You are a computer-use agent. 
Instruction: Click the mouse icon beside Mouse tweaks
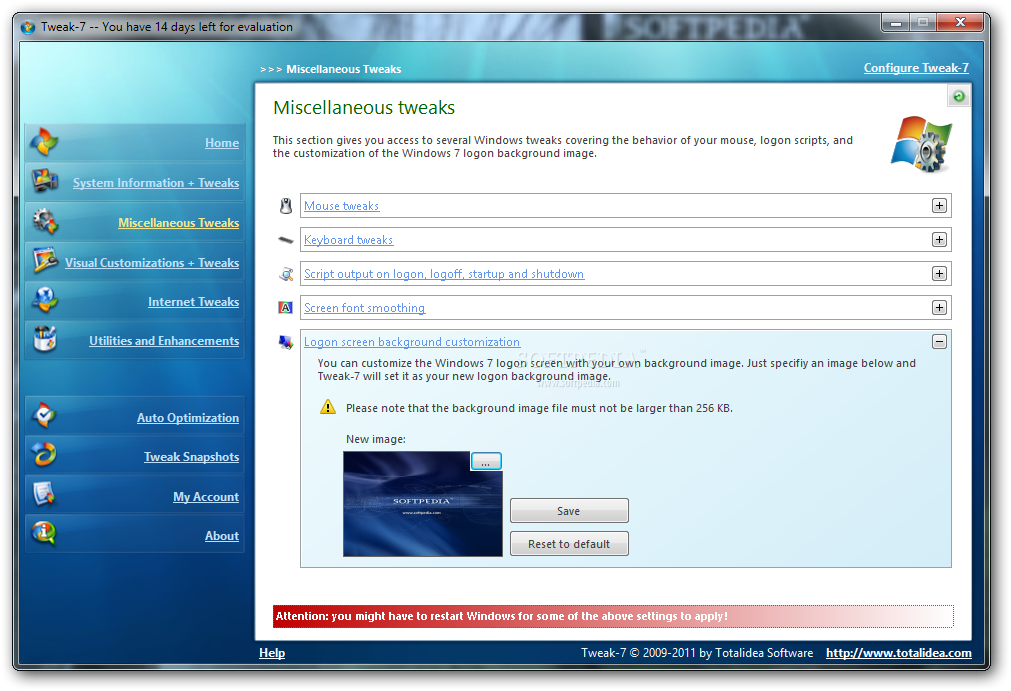click(286, 206)
